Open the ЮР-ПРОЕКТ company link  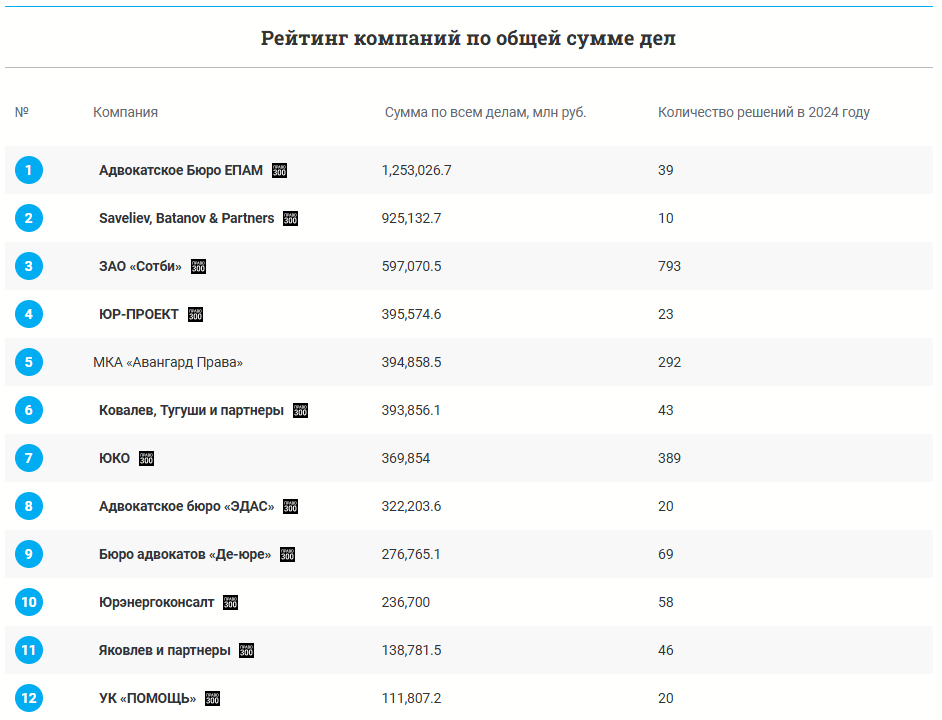coord(139,314)
